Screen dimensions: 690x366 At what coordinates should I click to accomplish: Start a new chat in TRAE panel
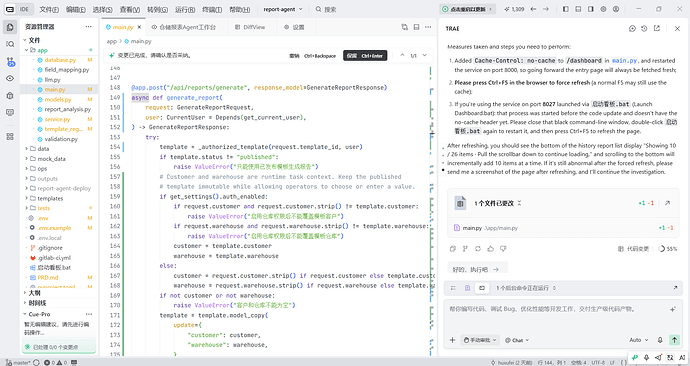tap(632, 29)
